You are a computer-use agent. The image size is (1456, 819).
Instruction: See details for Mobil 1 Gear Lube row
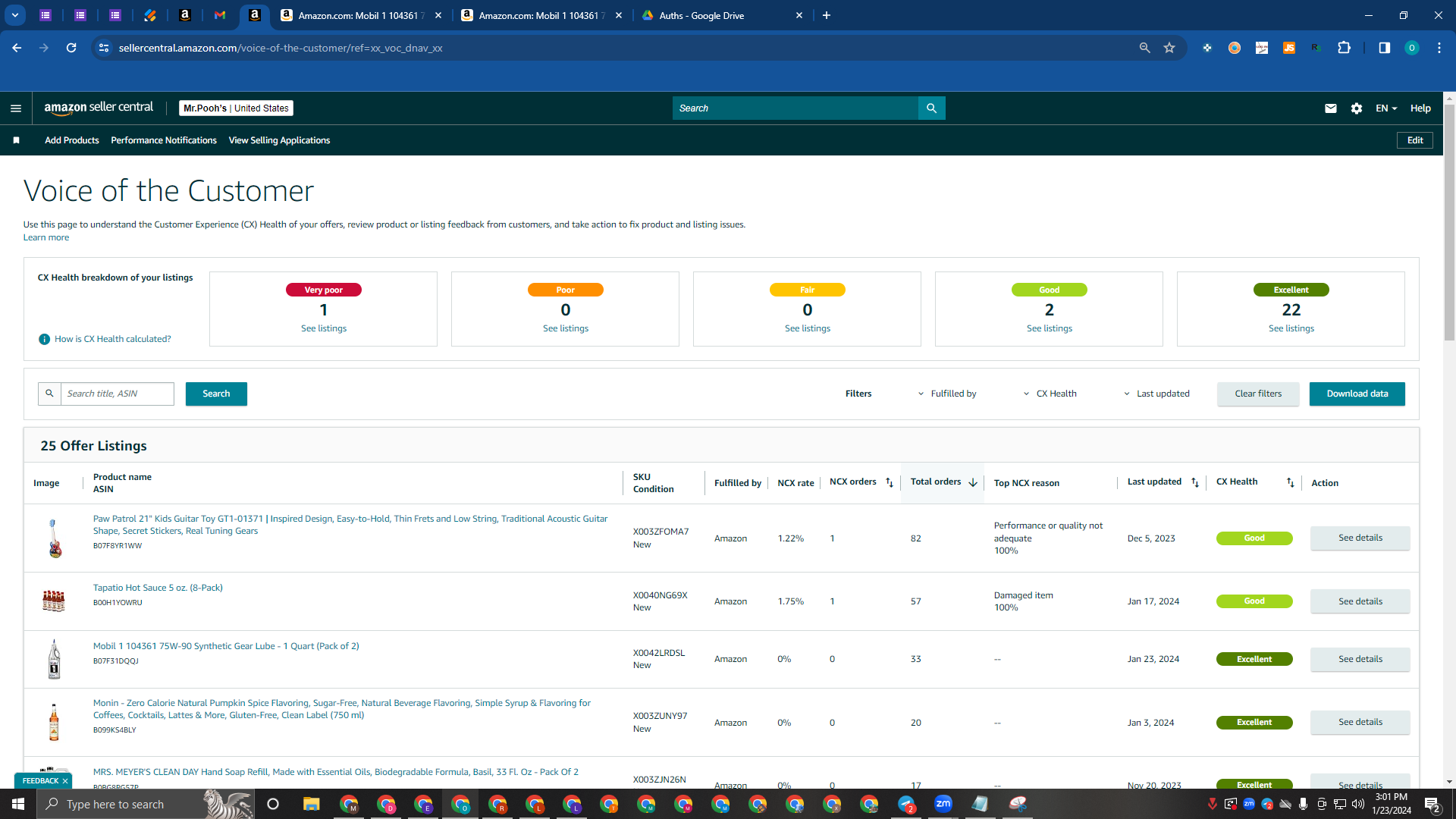[x=1360, y=659]
